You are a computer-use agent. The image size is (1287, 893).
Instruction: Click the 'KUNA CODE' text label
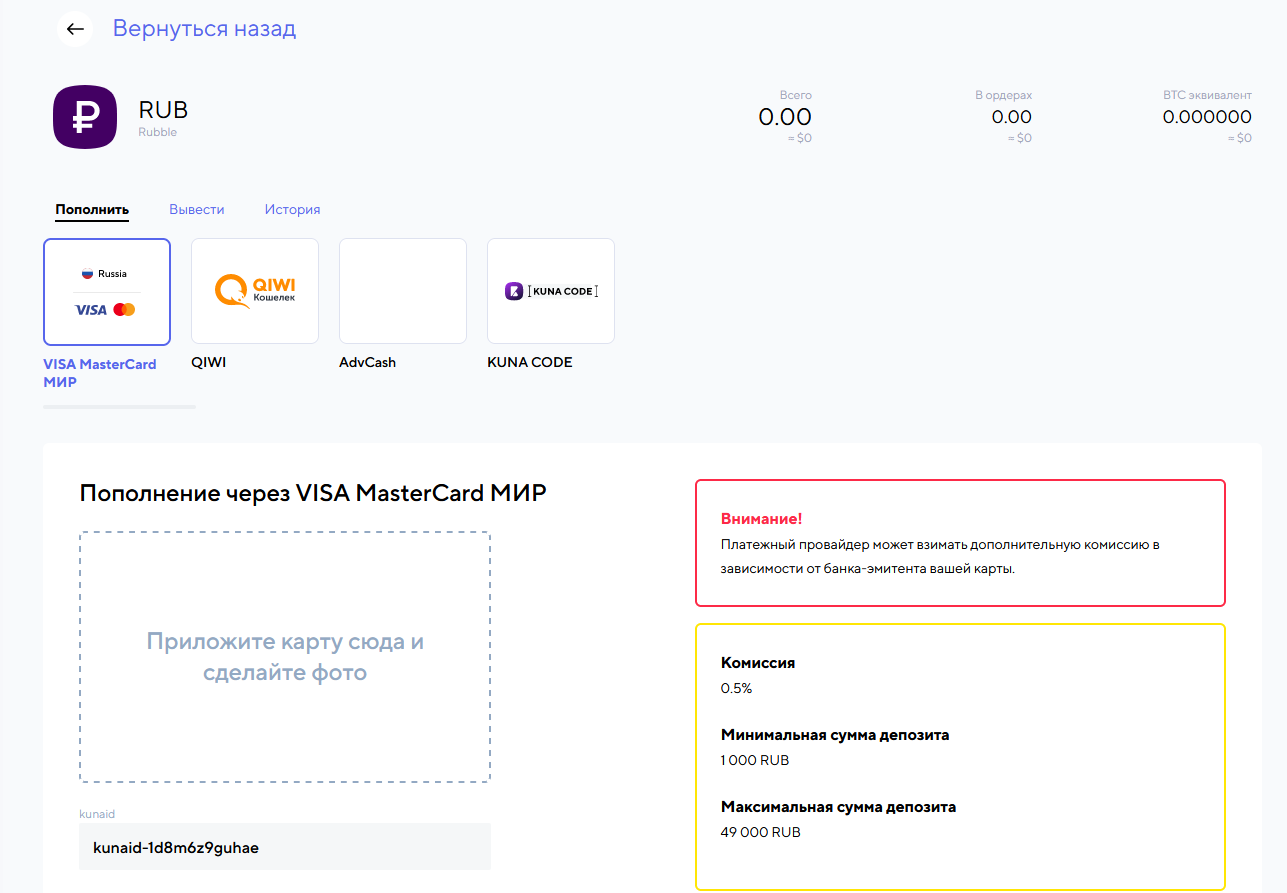tap(529, 363)
